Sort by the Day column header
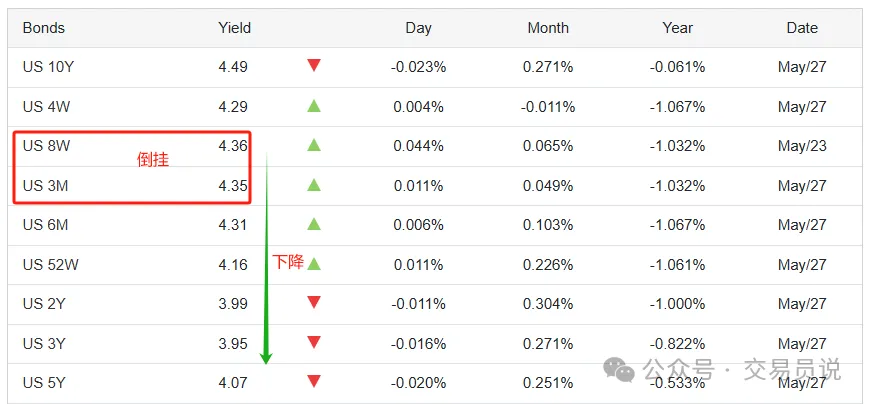This screenshot has width=869, height=404. coord(418,28)
